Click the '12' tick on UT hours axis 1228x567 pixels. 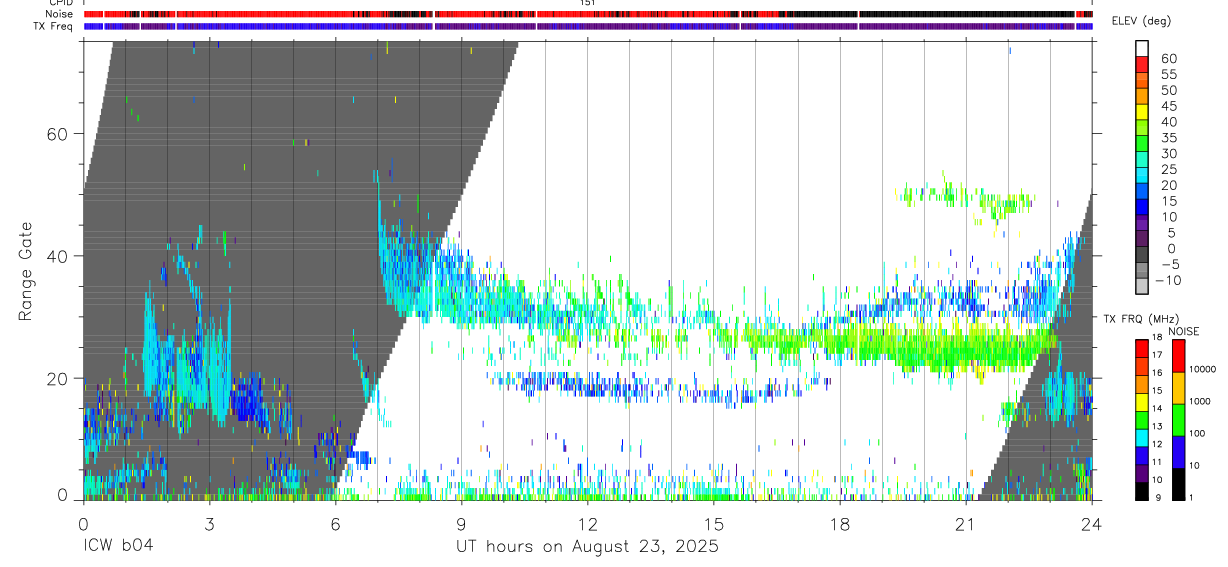click(587, 523)
